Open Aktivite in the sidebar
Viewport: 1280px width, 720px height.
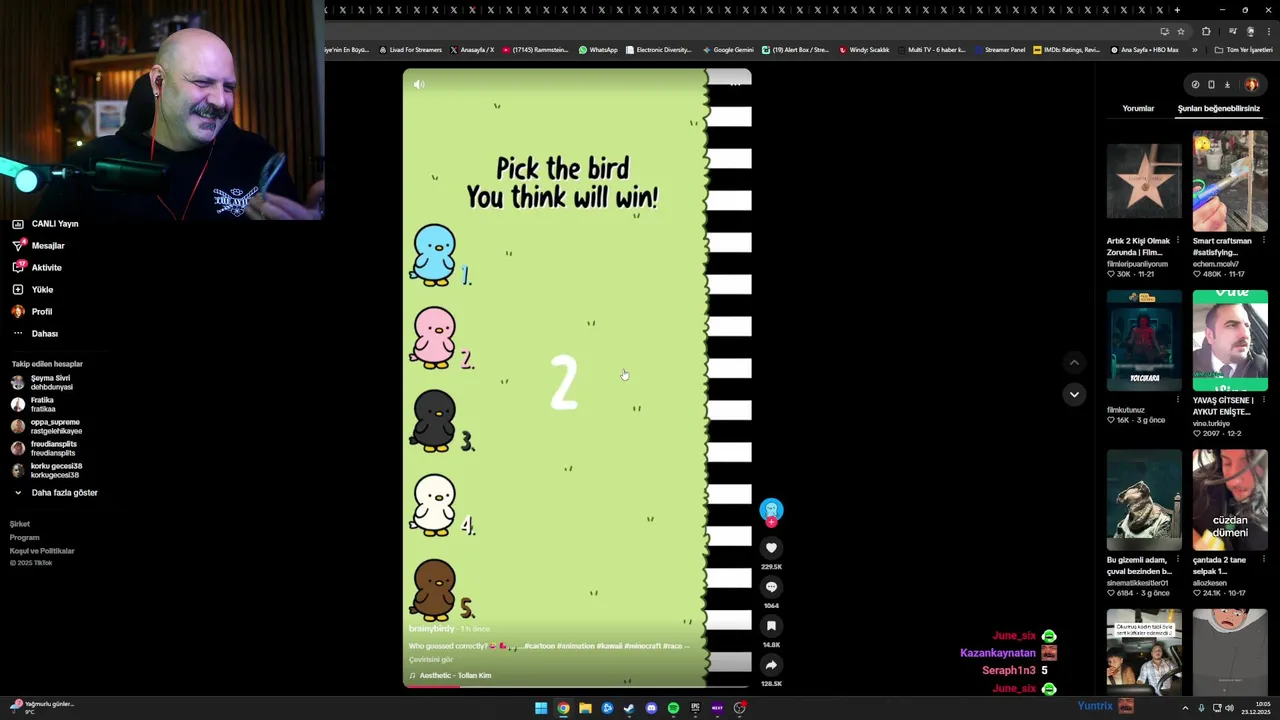(x=37, y=268)
